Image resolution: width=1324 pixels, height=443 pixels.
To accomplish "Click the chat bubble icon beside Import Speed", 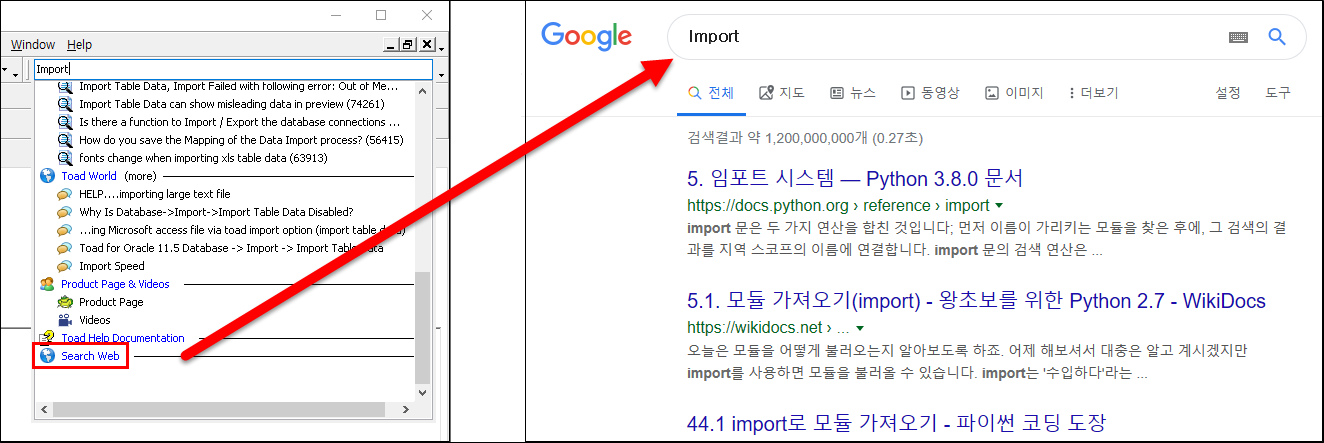I will (x=65, y=266).
